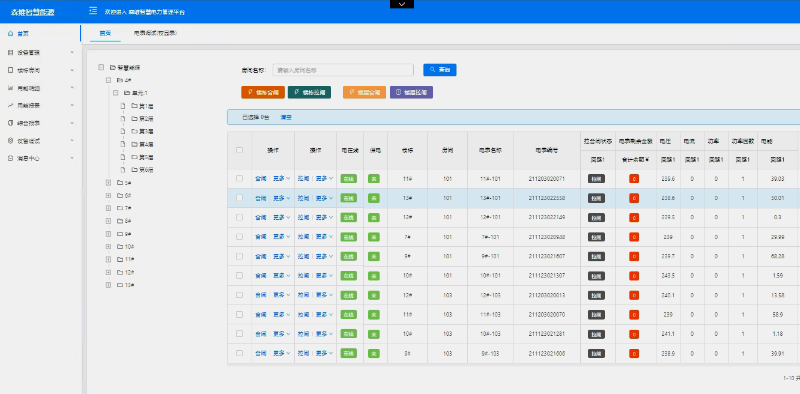Click the 清空 link in selection bar
Image resolution: width=800 pixels, height=394 pixels.
[286, 117]
